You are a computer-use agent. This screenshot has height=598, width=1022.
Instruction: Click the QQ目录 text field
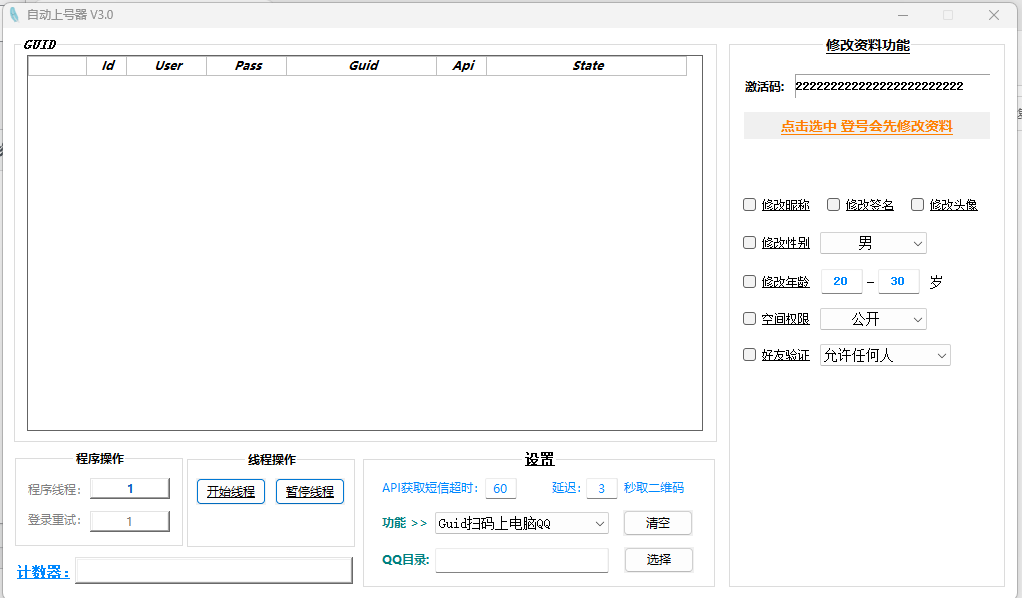point(521,560)
